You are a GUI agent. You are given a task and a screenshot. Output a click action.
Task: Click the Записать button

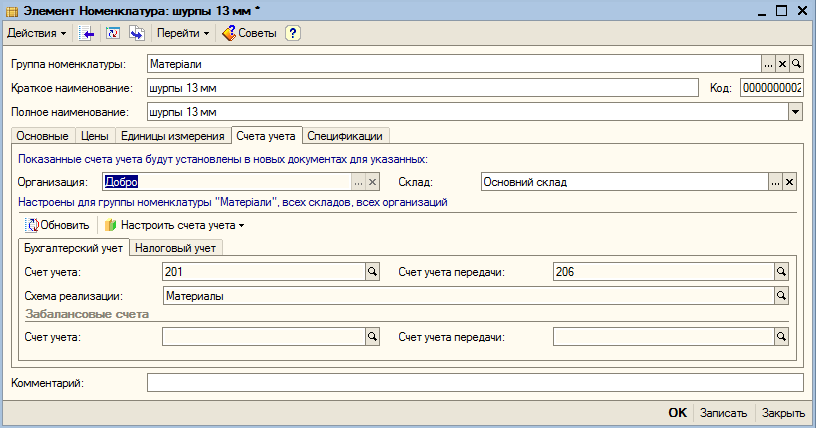coord(723,413)
